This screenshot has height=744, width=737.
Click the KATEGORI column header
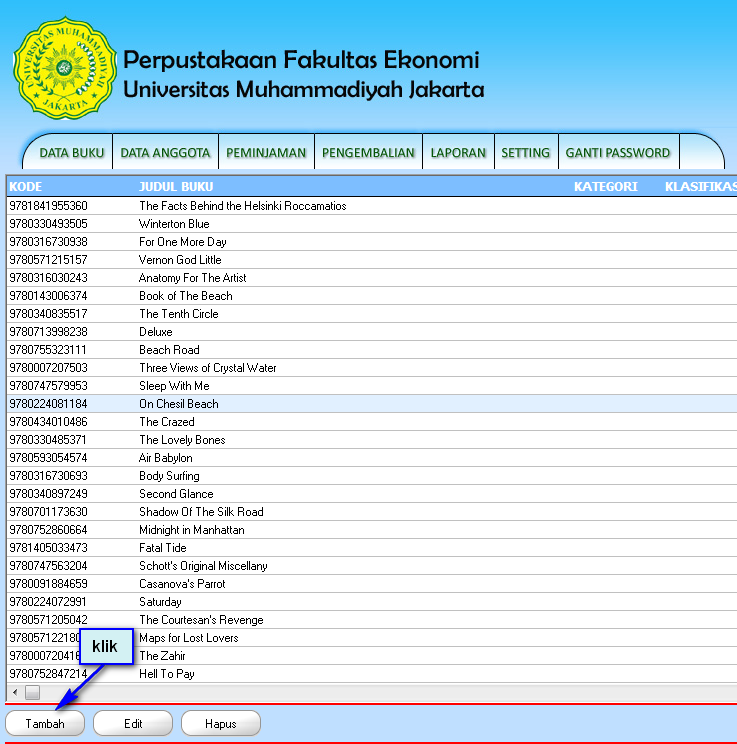pos(606,186)
